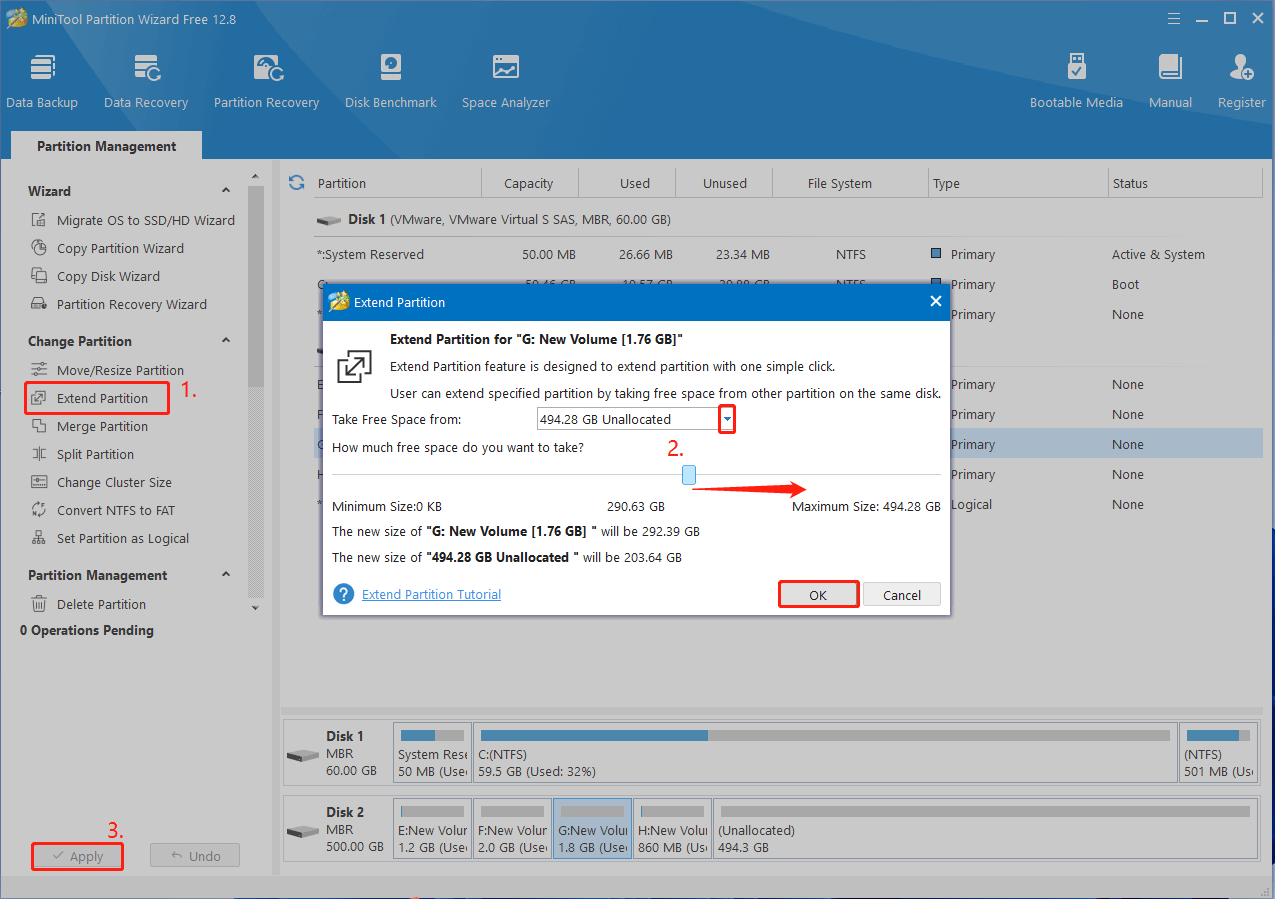Create Bootable Media
Image resolution: width=1275 pixels, height=899 pixels.
click(1076, 81)
